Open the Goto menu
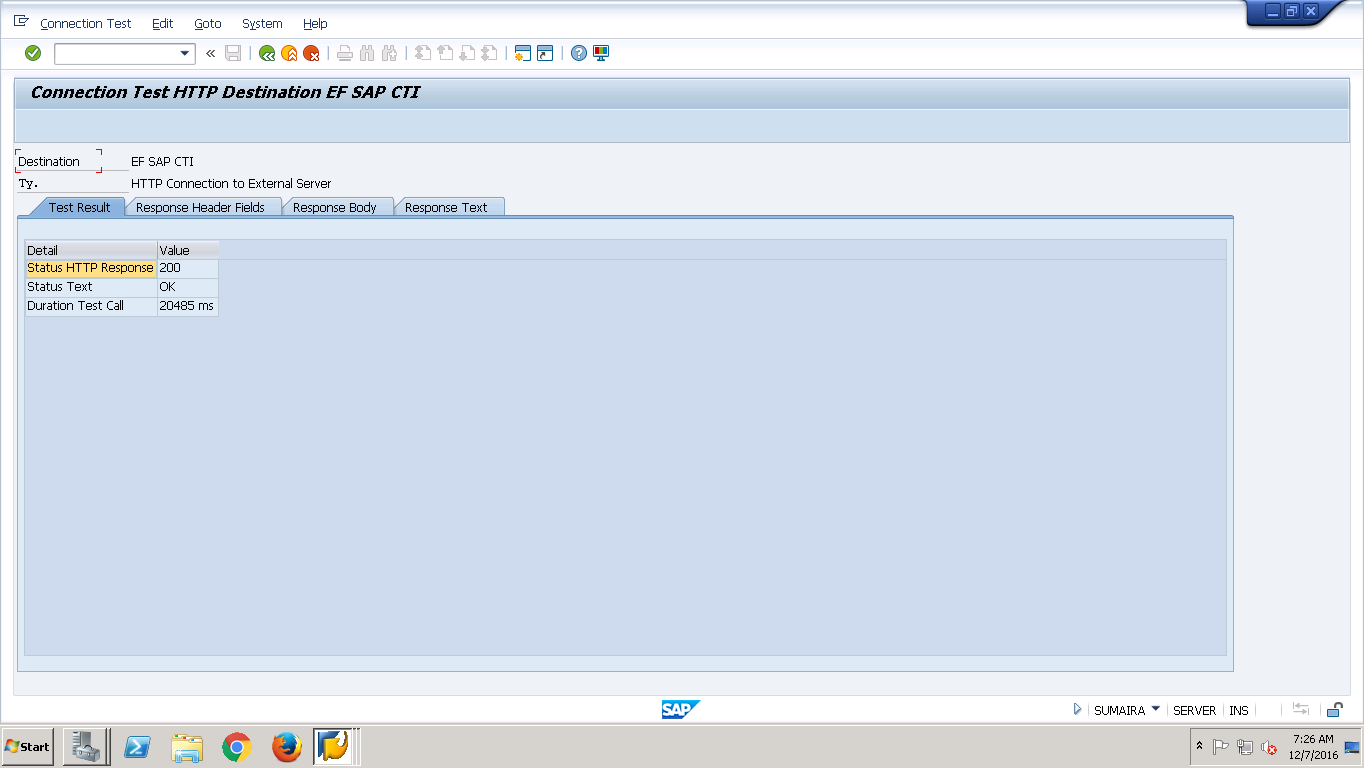The width and height of the screenshot is (1364, 768). [x=207, y=23]
